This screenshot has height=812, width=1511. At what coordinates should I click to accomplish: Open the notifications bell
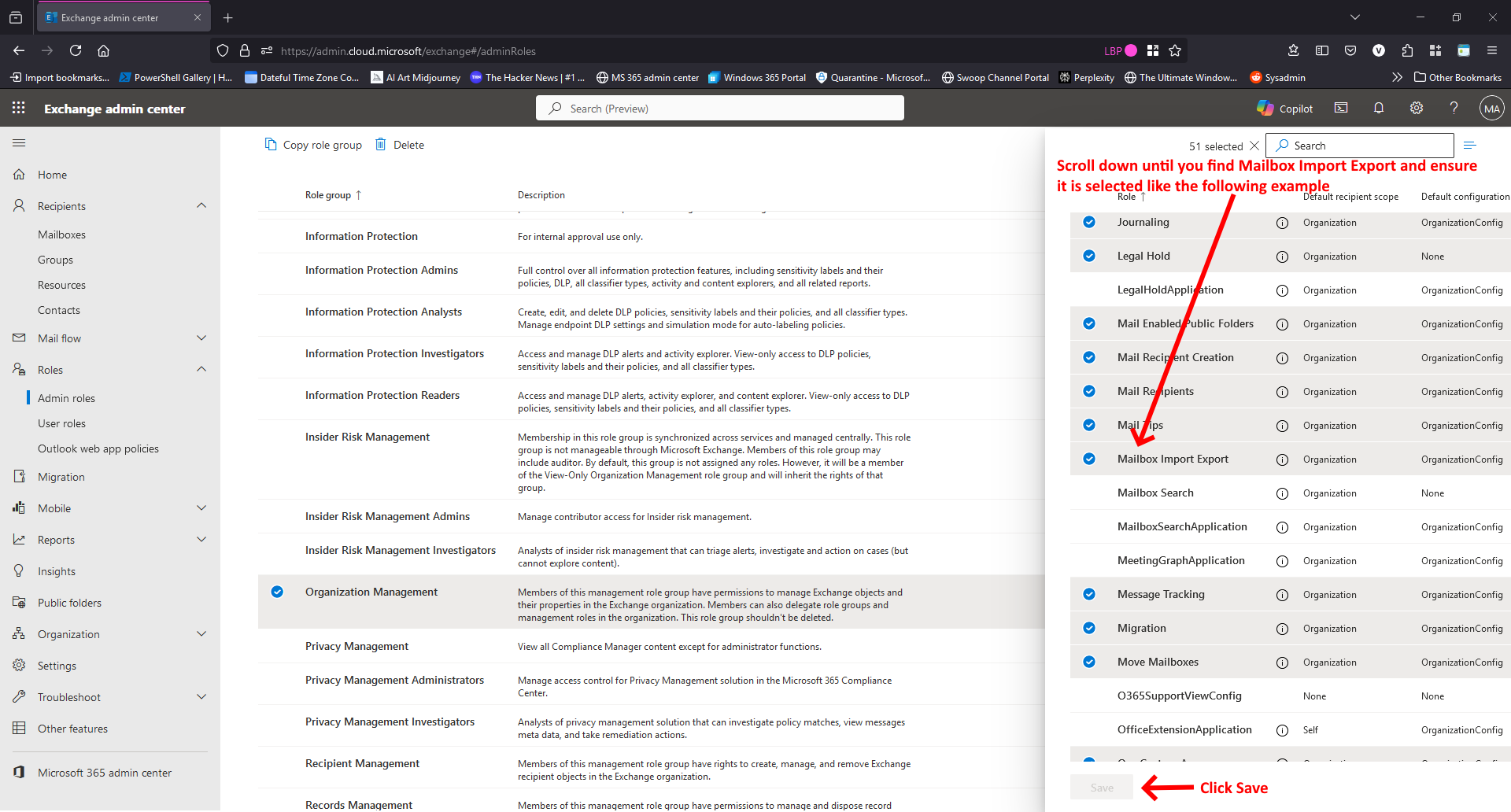coord(1378,108)
